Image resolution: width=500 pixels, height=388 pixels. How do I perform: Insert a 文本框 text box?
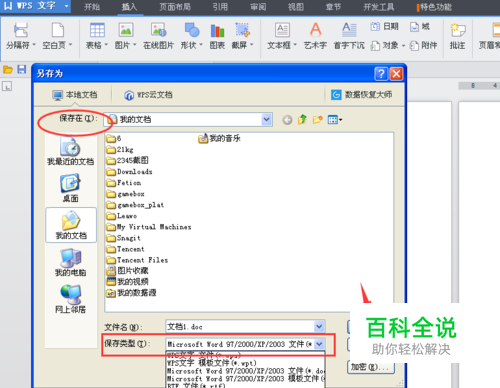pyautogui.click(x=282, y=30)
